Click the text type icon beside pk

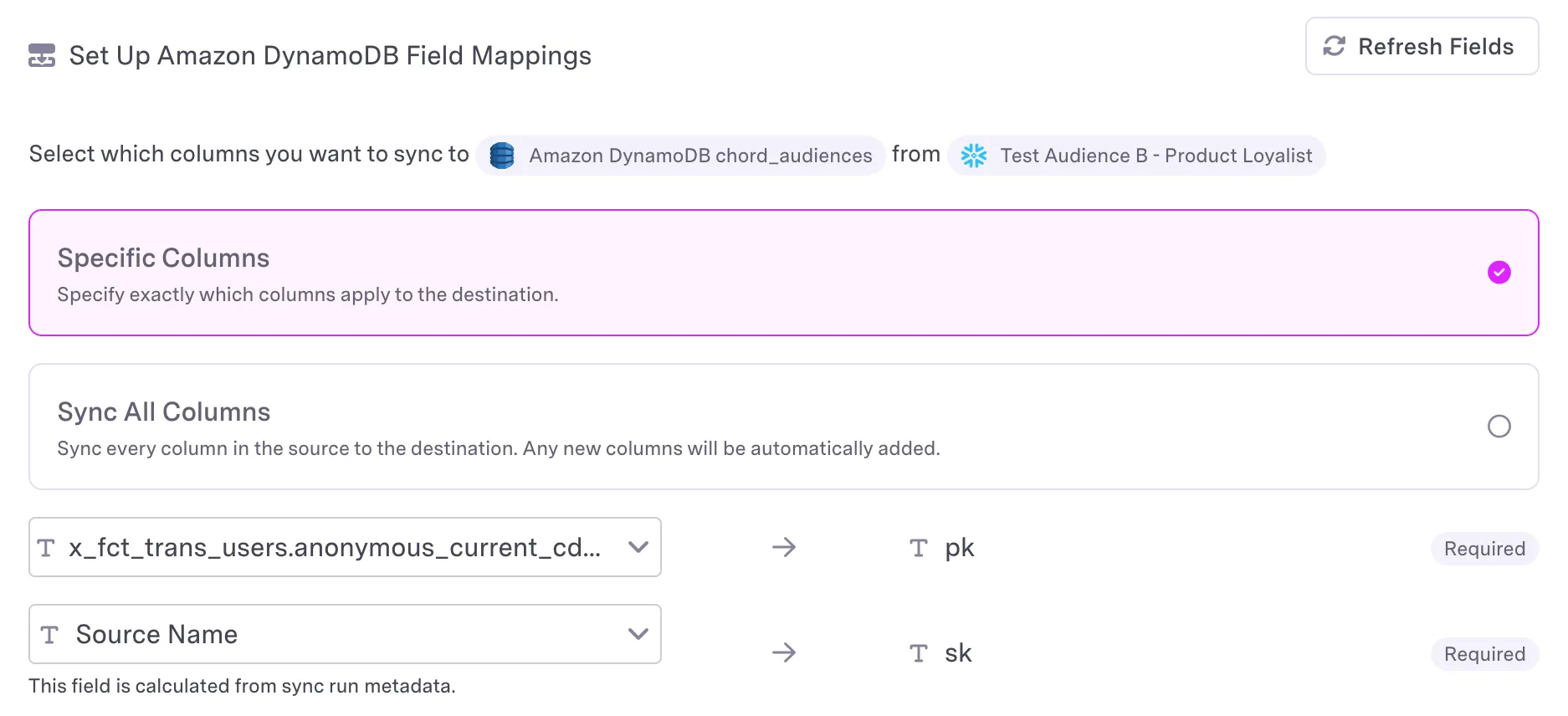919,548
